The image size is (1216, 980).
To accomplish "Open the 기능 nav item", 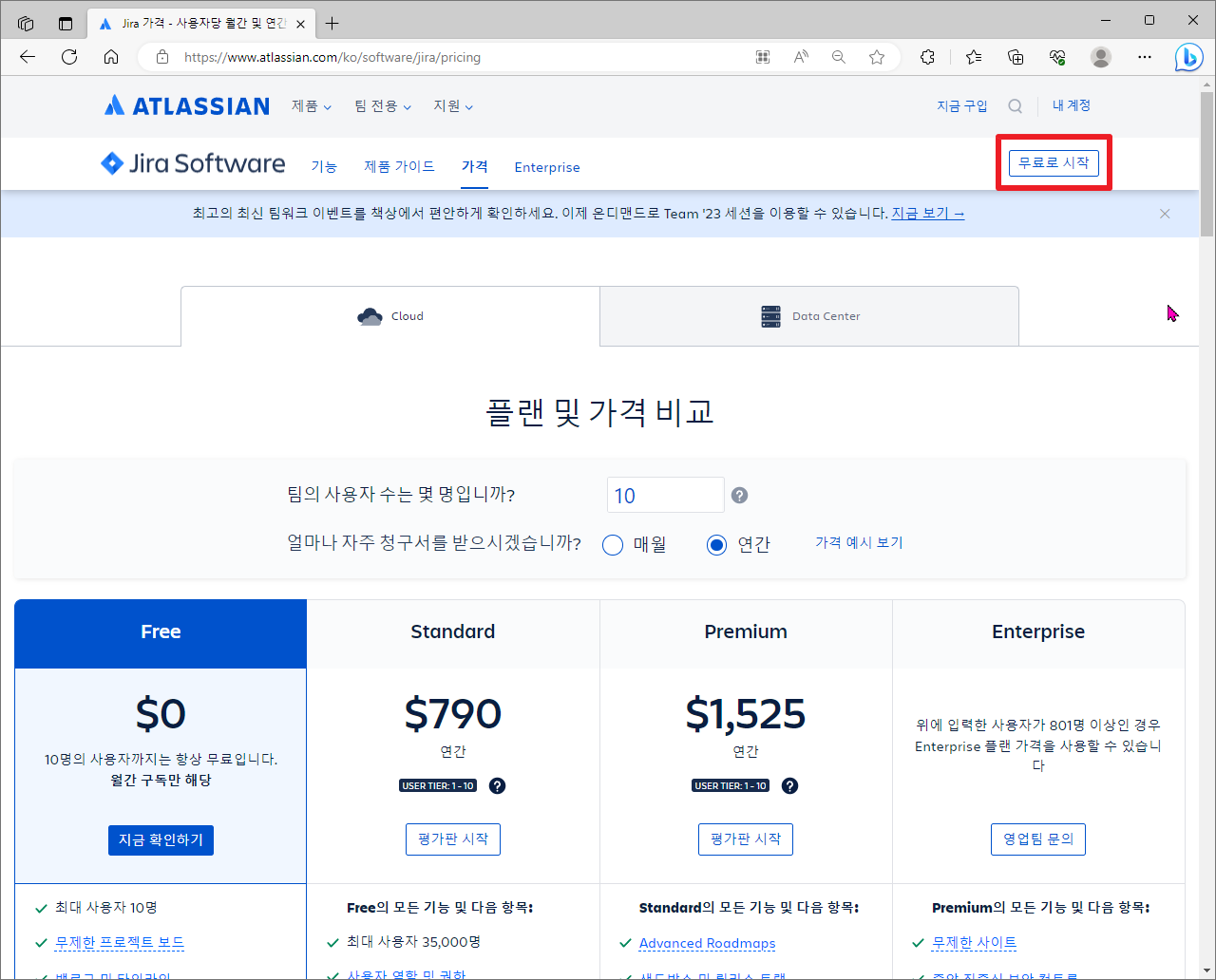I will click(x=324, y=166).
